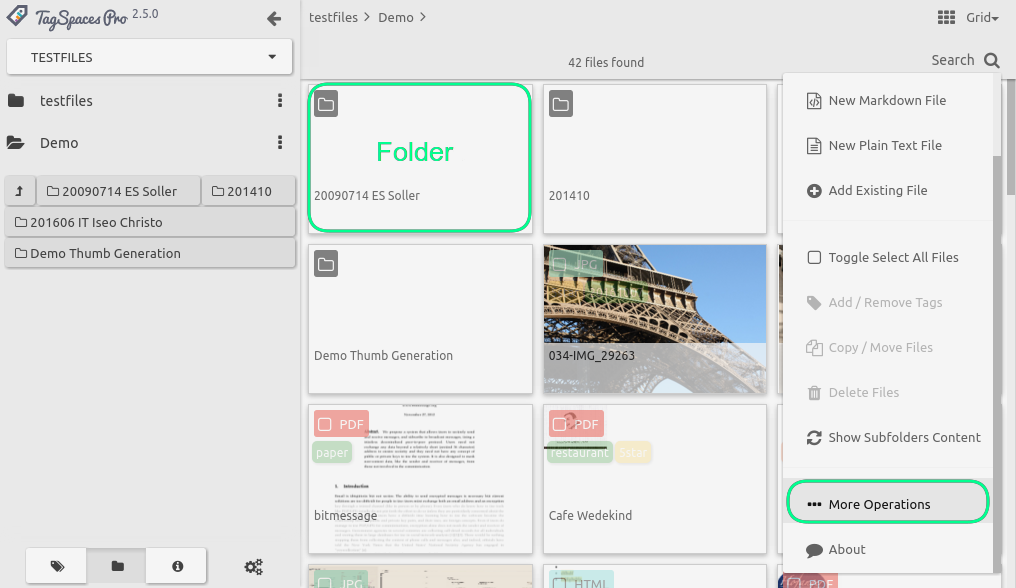Choose New Markdown File

886,100
